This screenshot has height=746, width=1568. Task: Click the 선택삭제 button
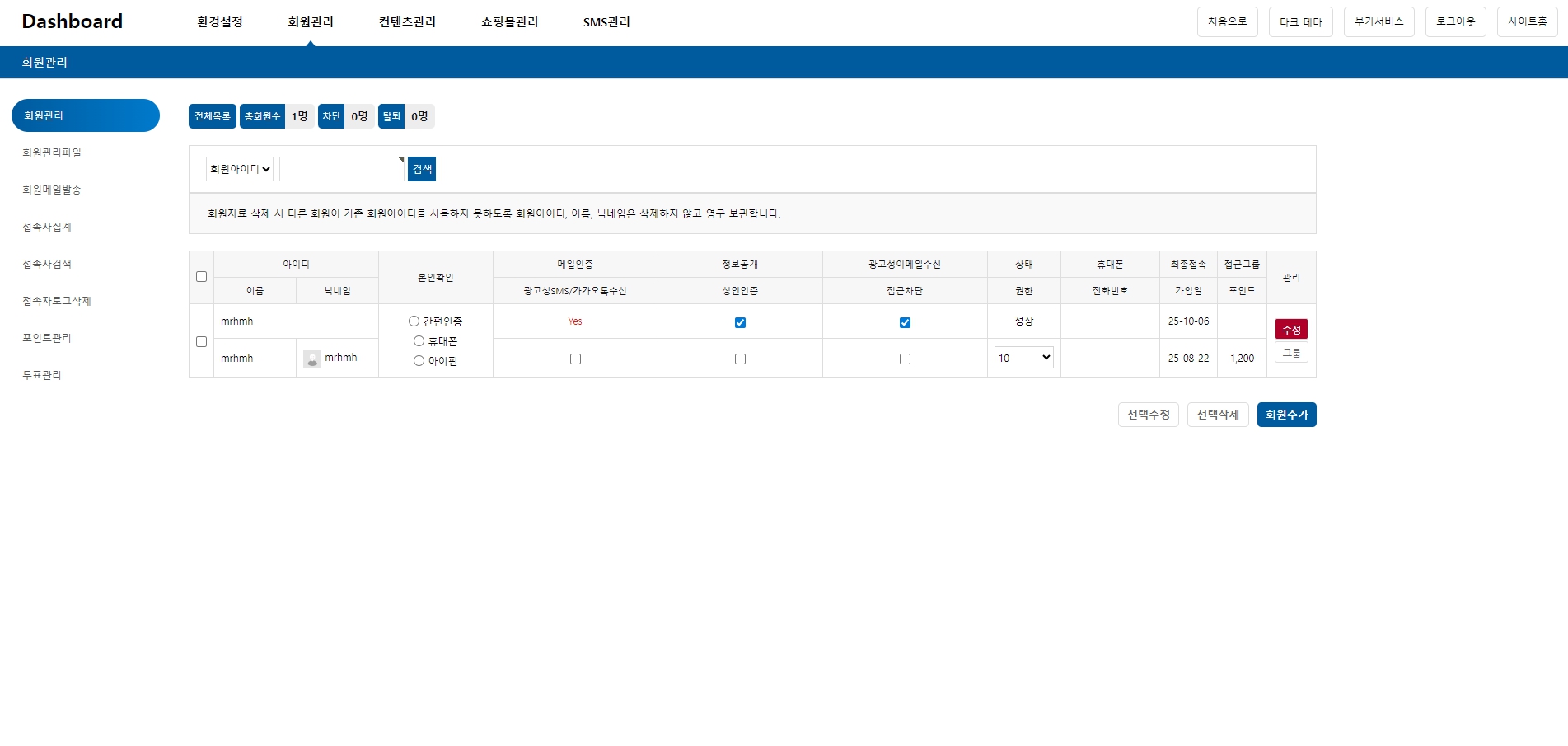pyautogui.click(x=1217, y=415)
